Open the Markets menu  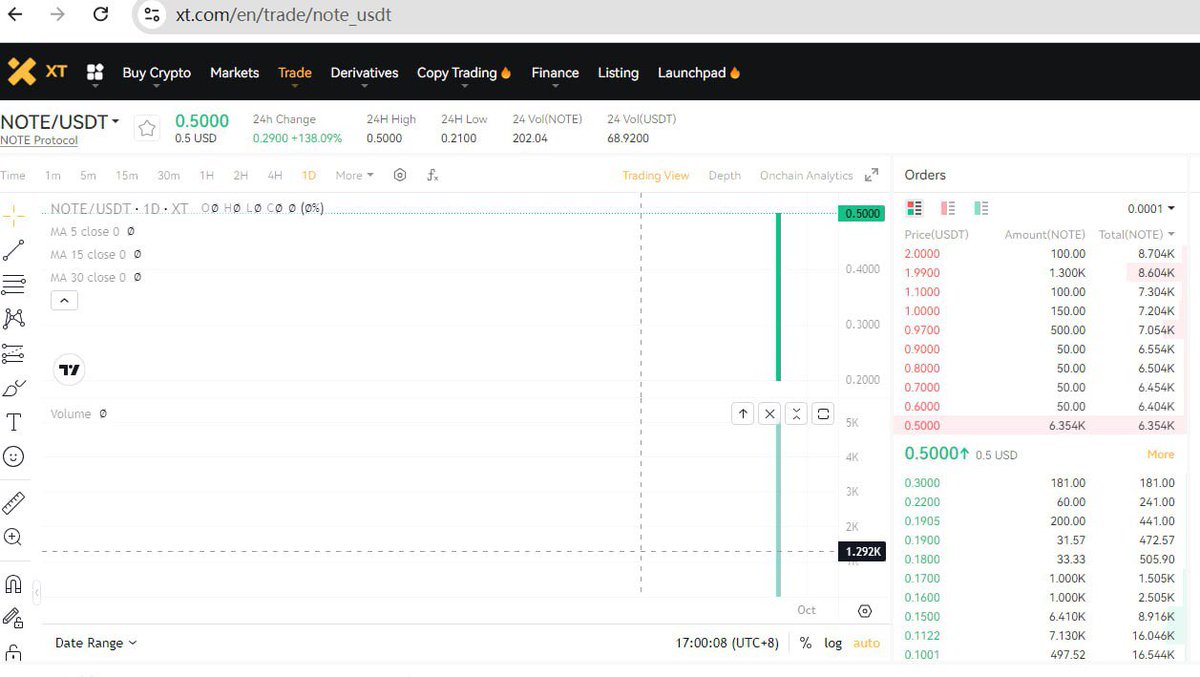(234, 72)
